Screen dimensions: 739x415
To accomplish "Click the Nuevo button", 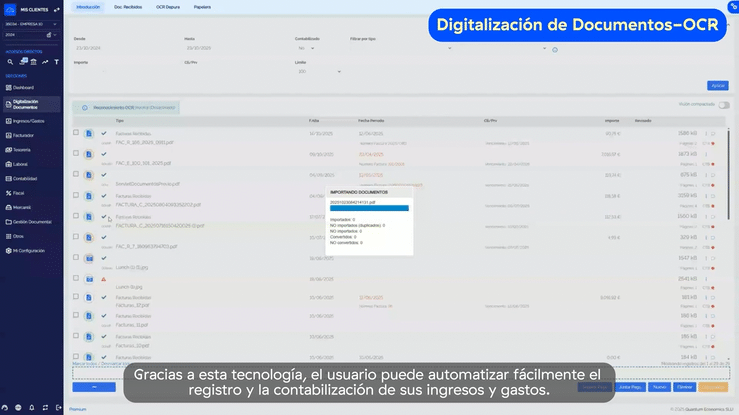I will (x=659, y=387).
